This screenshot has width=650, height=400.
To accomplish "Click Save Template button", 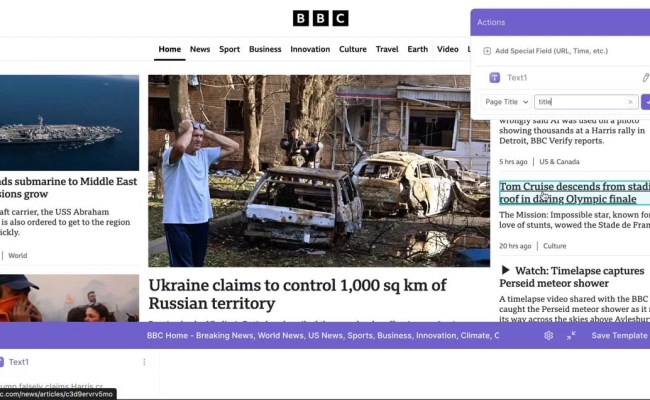I will 619,335.
